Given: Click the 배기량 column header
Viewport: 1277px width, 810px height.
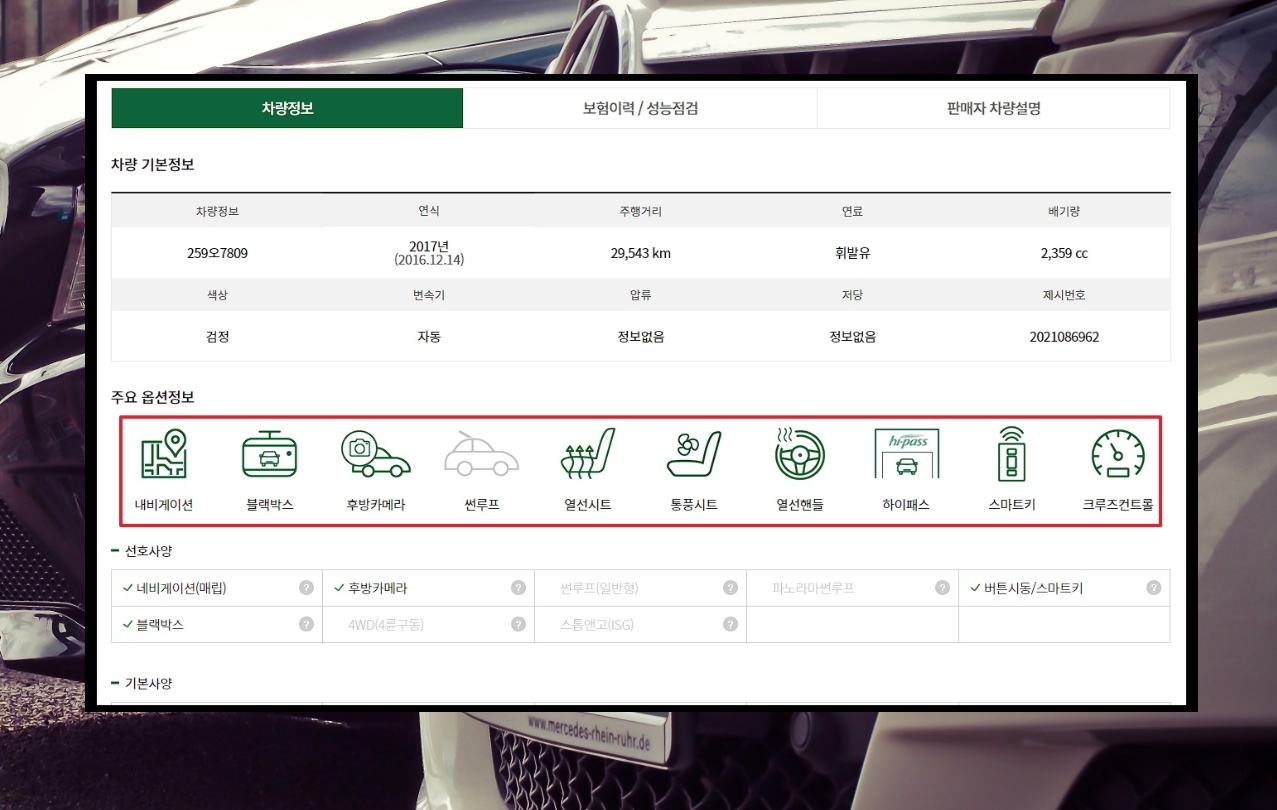Looking at the screenshot, I should coord(1064,211).
